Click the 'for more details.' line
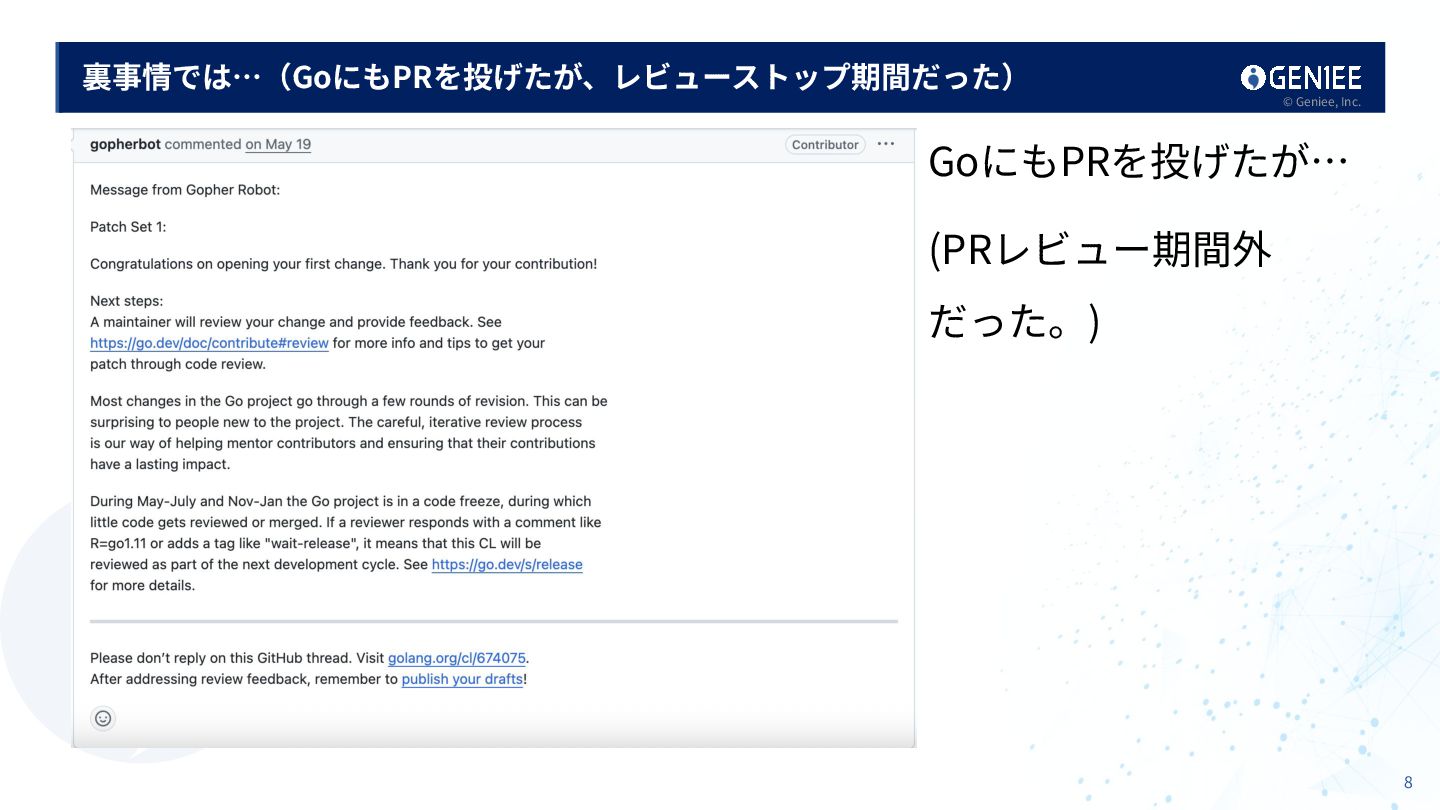 [x=142, y=586]
